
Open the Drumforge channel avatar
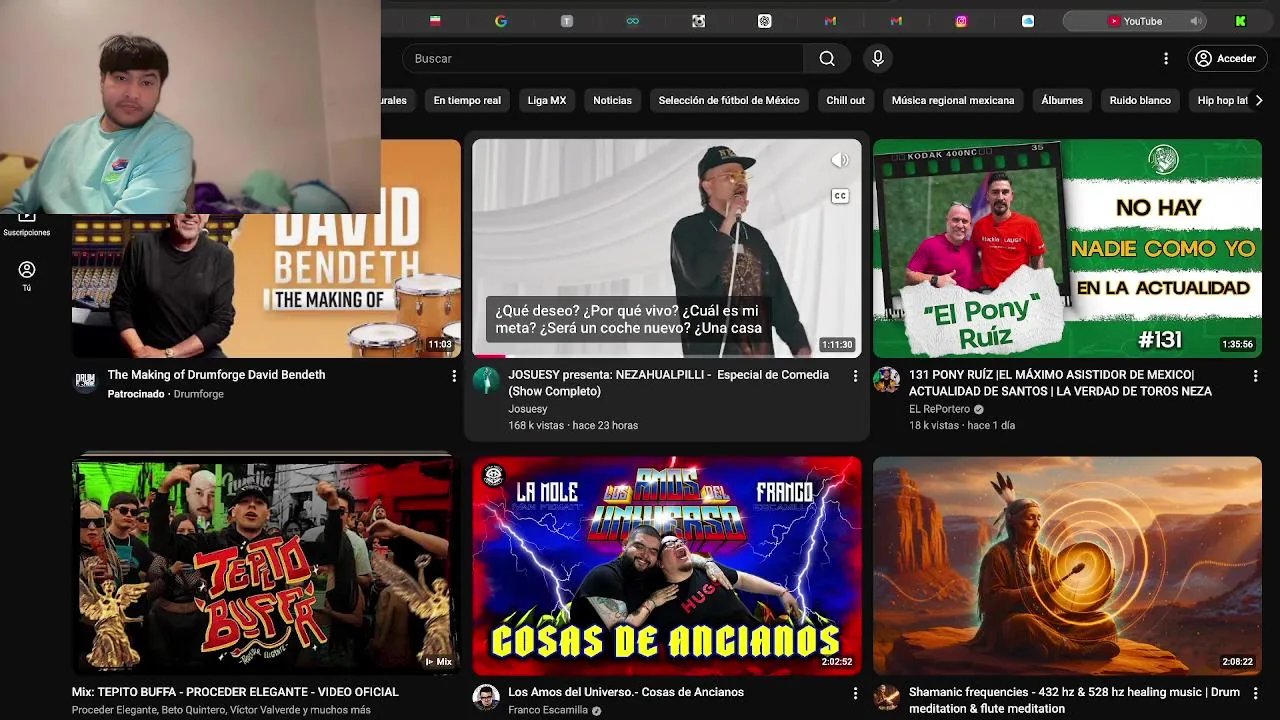86,381
